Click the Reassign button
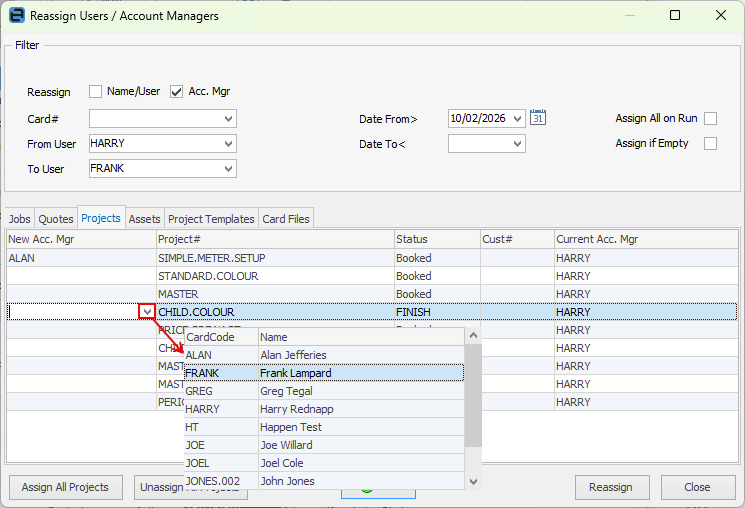 point(611,487)
